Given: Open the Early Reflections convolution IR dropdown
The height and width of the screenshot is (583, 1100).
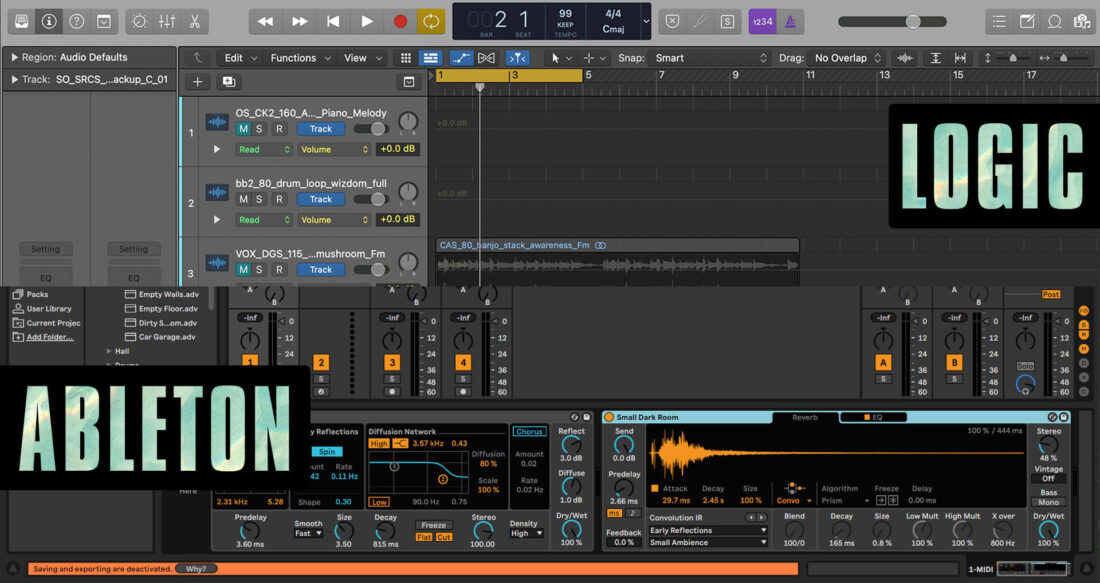Looking at the screenshot, I should [x=708, y=531].
